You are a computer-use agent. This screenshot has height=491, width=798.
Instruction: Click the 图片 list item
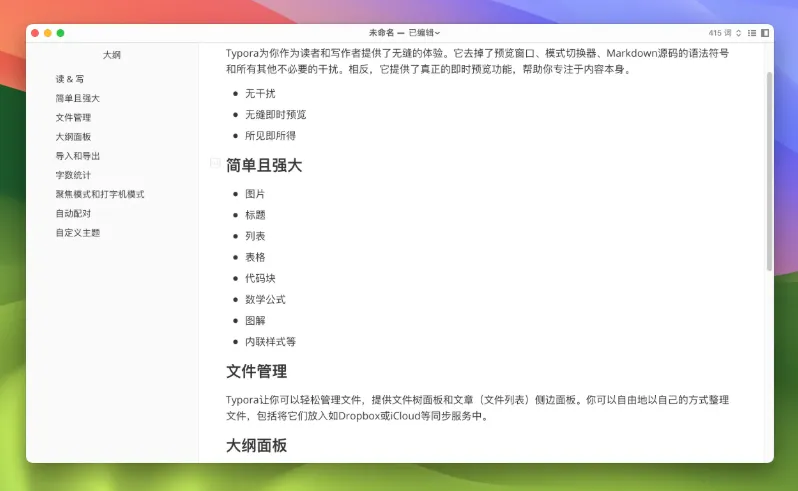click(x=255, y=194)
